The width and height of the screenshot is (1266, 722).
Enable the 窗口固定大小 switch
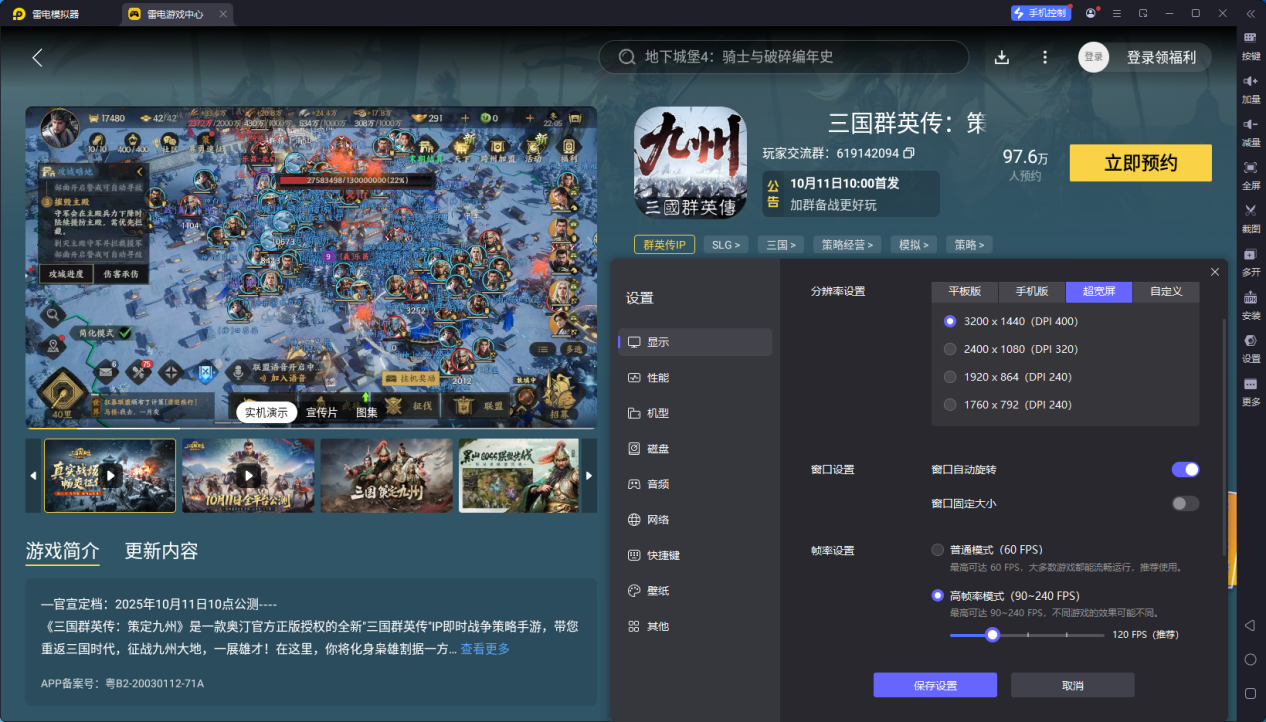[1185, 503]
